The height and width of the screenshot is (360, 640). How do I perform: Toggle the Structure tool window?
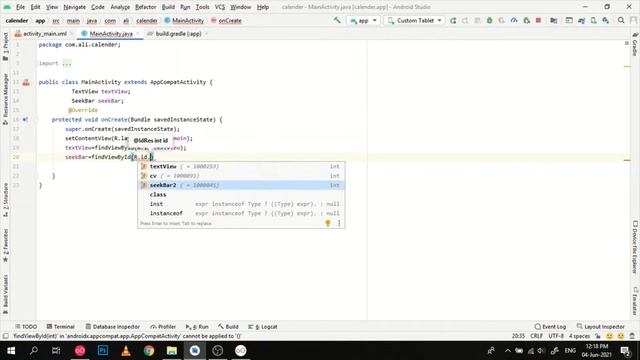pyautogui.click(x=5, y=199)
